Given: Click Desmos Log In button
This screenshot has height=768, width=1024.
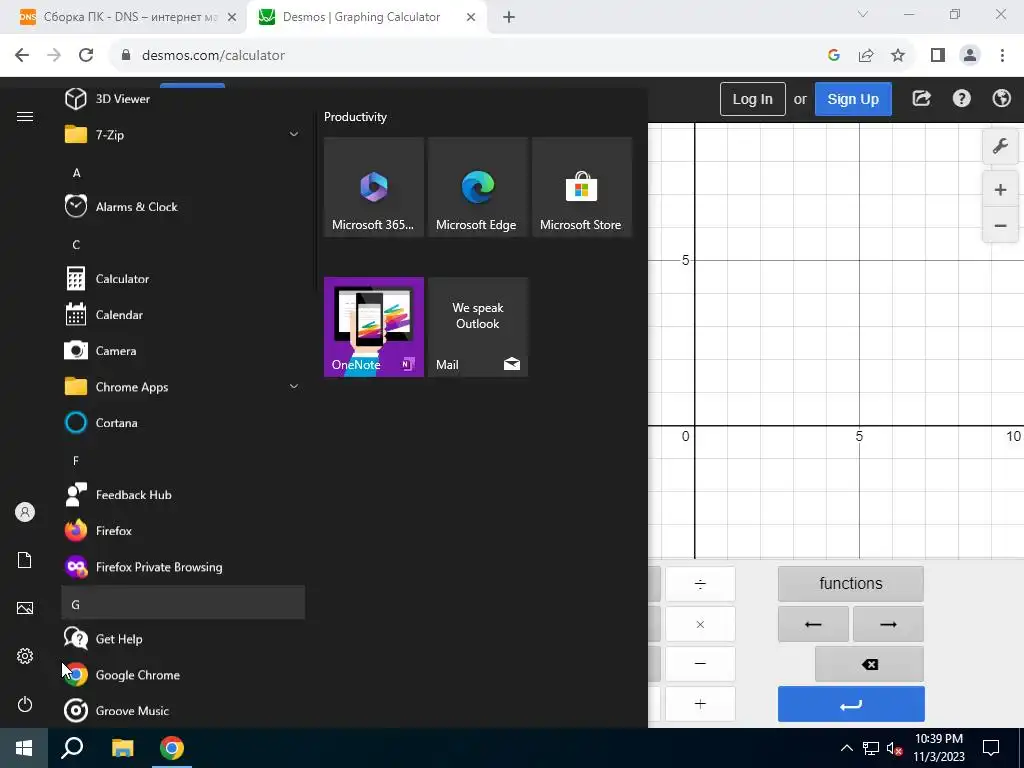Looking at the screenshot, I should (752, 99).
